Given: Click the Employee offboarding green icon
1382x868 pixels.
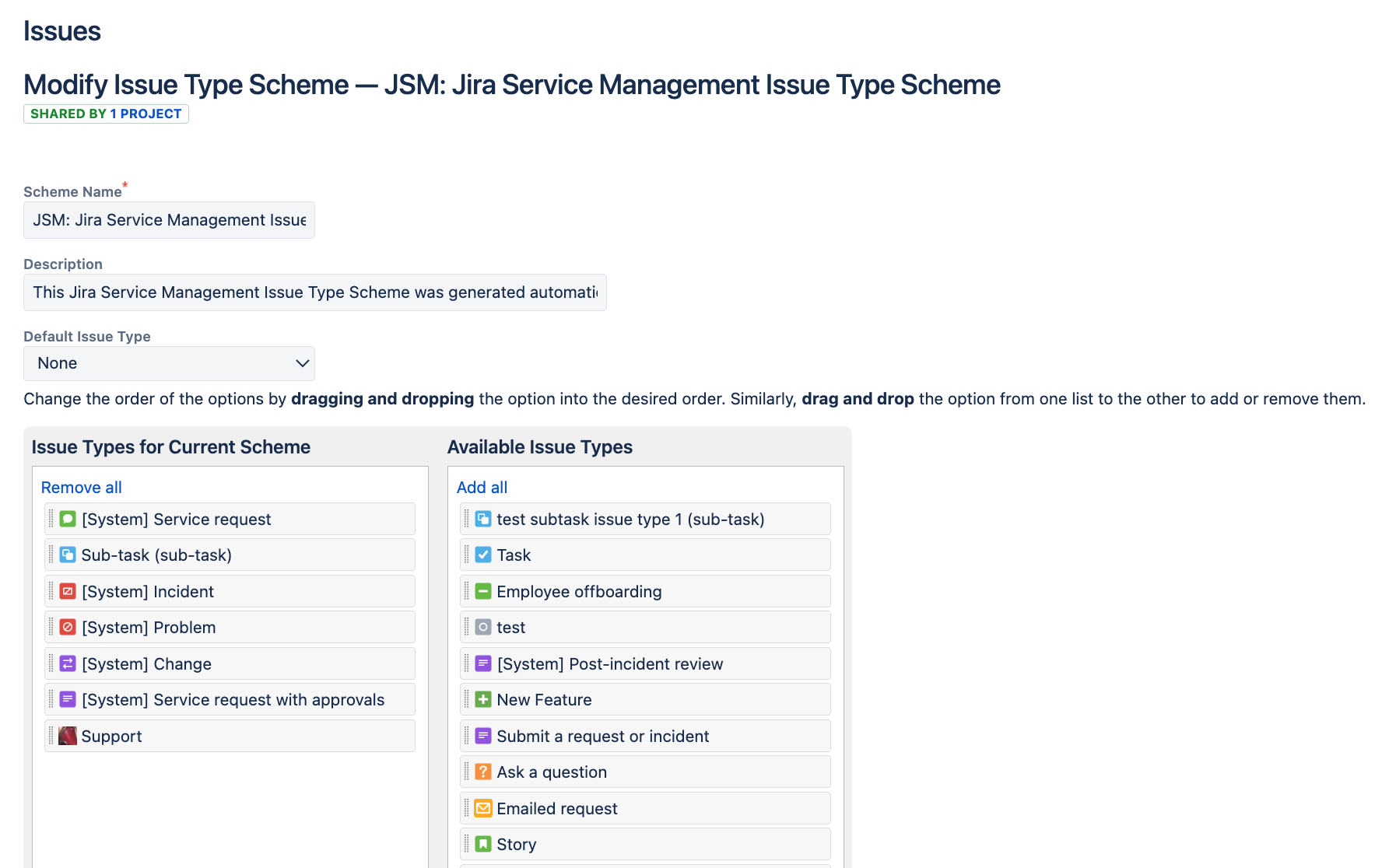Looking at the screenshot, I should click(x=483, y=591).
